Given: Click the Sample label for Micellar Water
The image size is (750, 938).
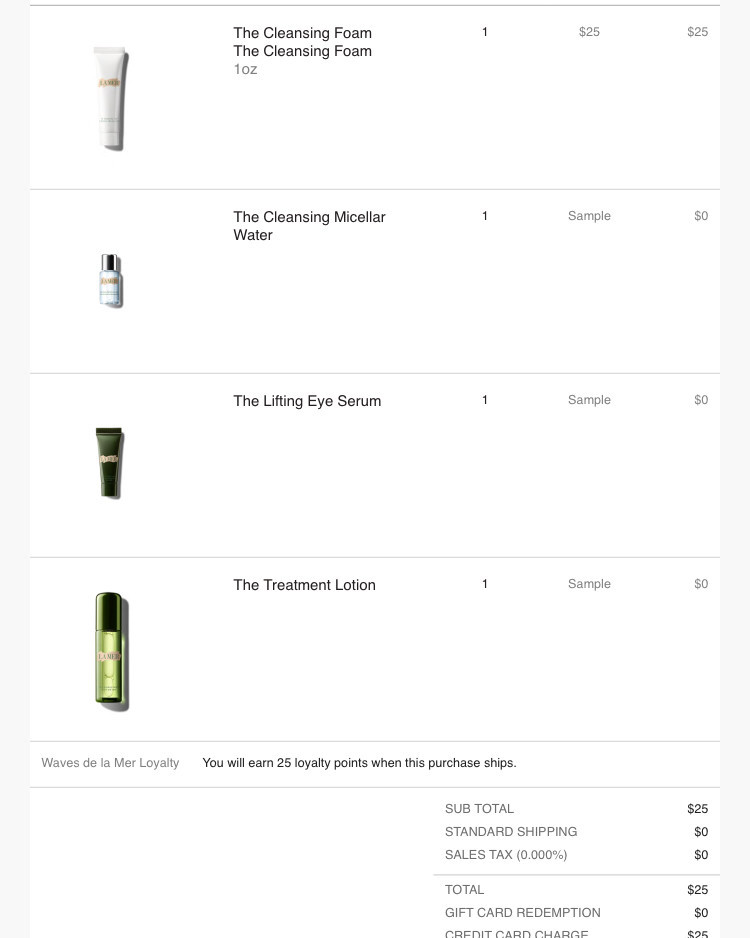Looking at the screenshot, I should (x=589, y=216).
